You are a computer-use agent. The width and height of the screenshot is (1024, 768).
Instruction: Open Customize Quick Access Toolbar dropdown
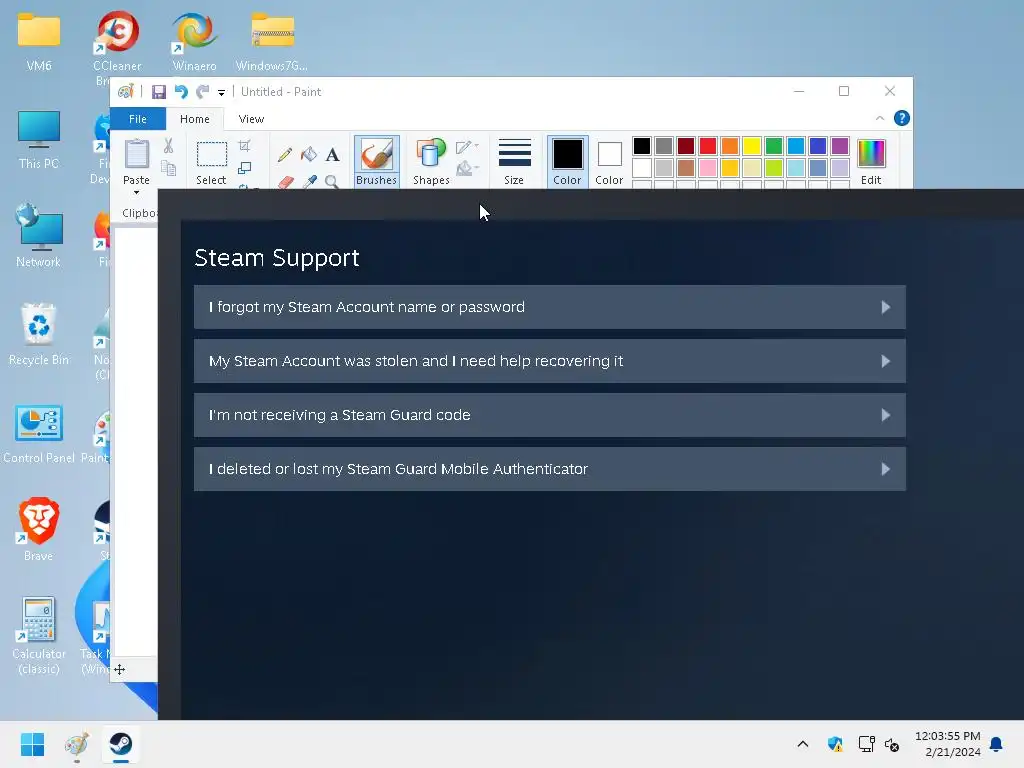pos(221,93)
